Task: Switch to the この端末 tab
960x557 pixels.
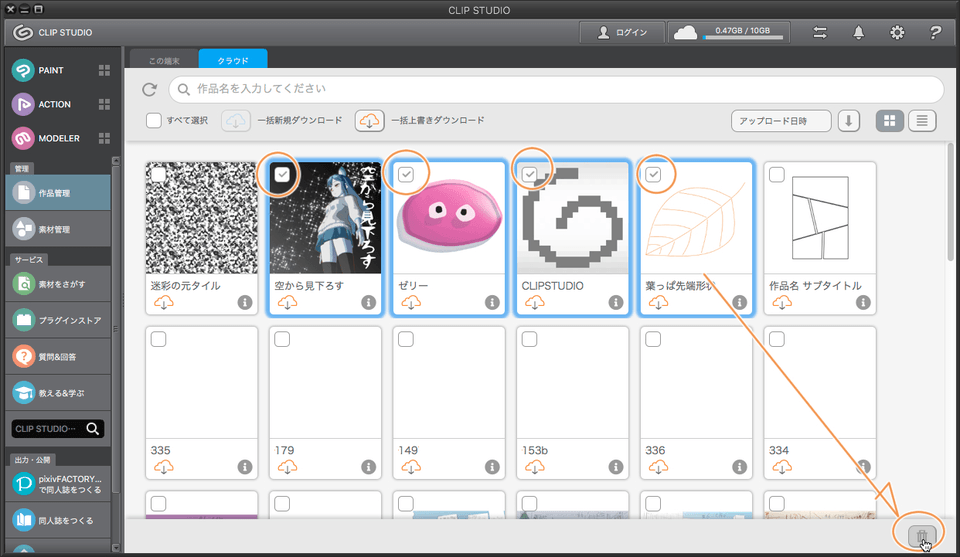Action: tap(162, 60)
